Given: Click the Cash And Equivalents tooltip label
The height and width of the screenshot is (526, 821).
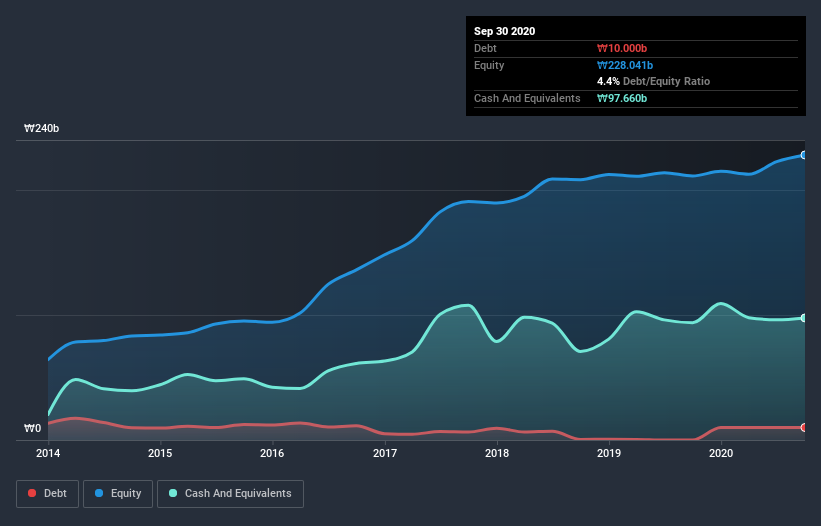Looking at the screenshot, I should (x=527, y=98).
